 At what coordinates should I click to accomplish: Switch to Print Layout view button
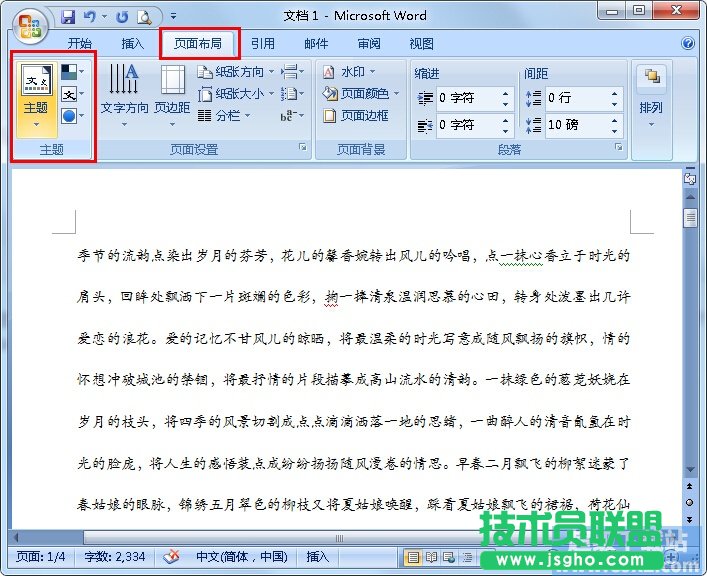(x=412, y=557)
